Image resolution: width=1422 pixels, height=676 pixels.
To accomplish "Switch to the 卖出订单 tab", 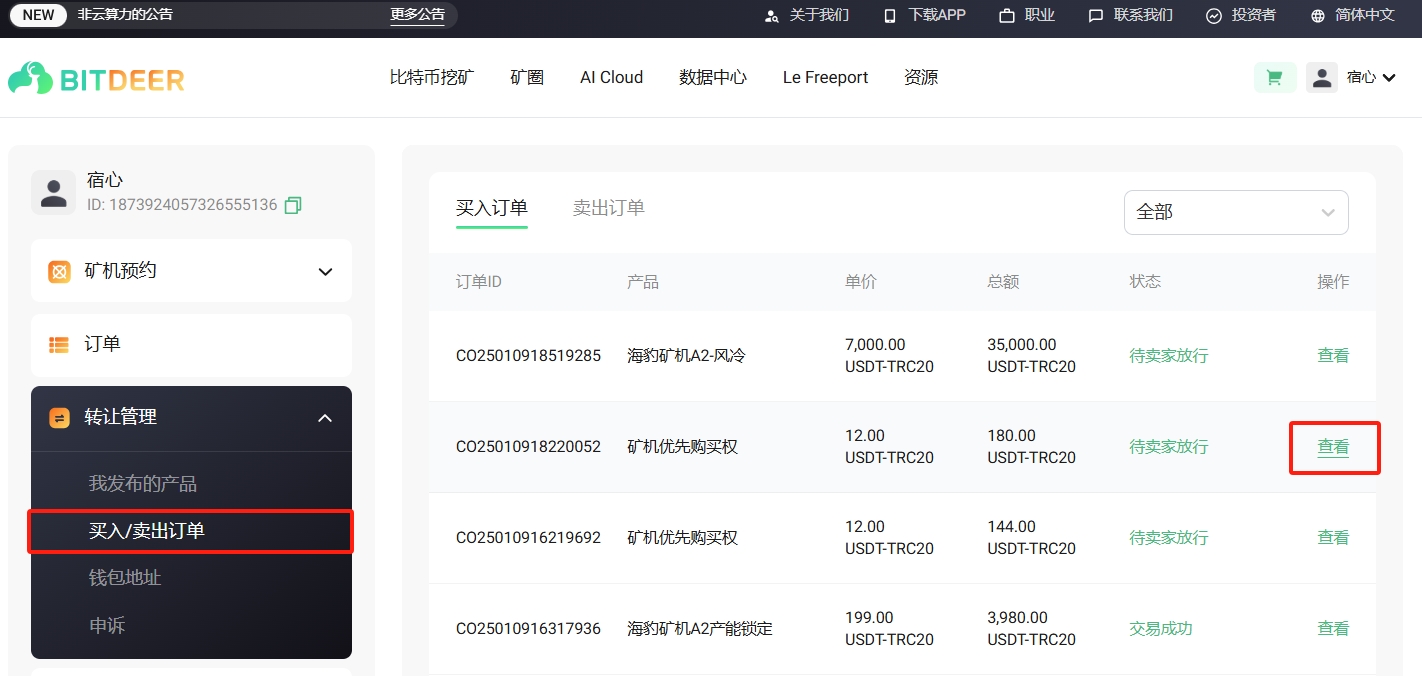I will (609, 208).
